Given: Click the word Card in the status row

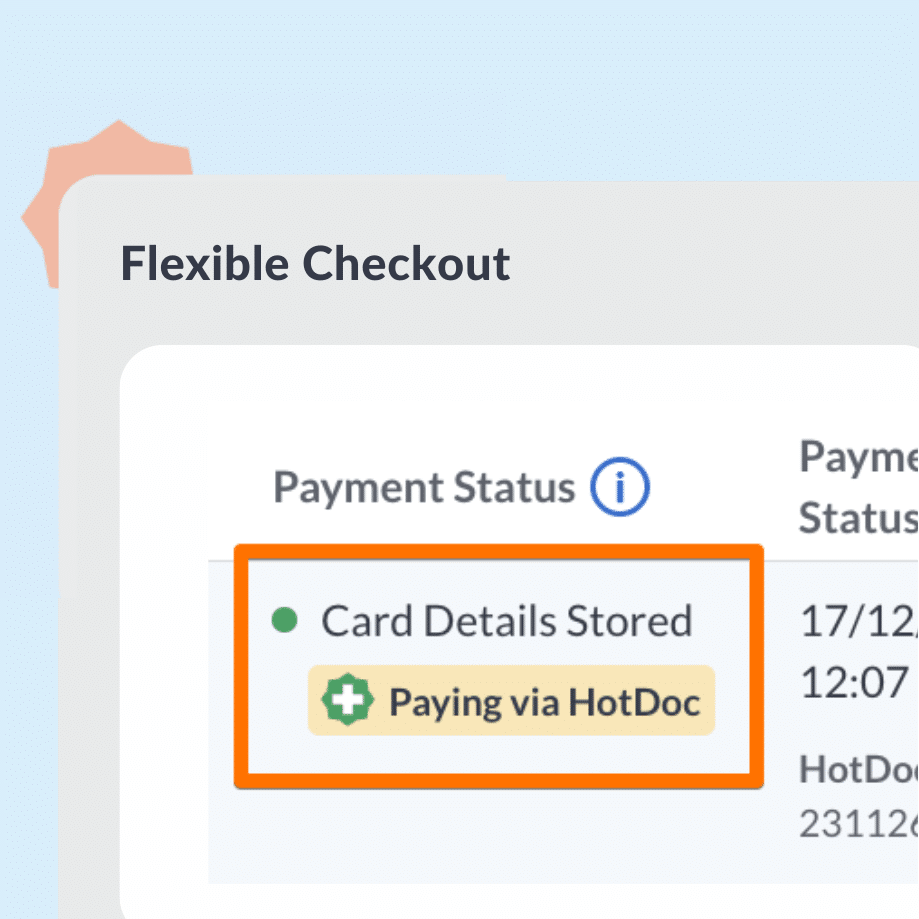Looking at the screenshot, I should pyautogui.click(x=367, y=621).
